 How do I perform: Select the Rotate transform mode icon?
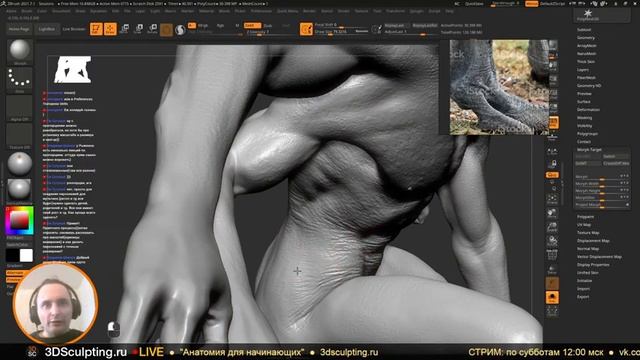tap(153, 29)
